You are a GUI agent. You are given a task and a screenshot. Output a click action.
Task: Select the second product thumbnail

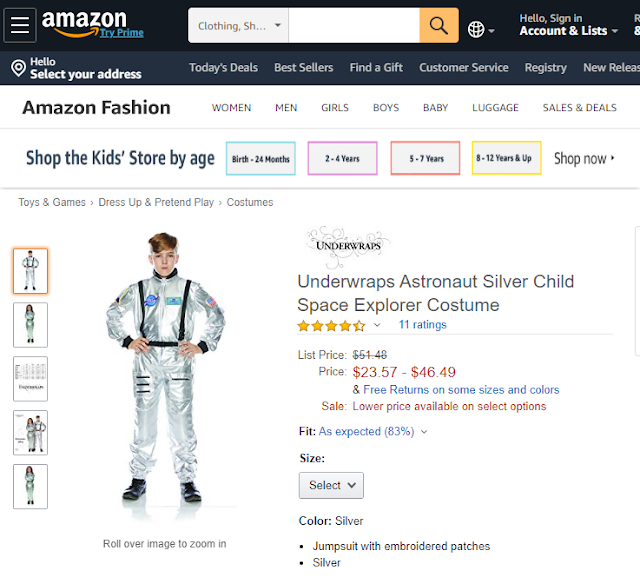[30, 325]
